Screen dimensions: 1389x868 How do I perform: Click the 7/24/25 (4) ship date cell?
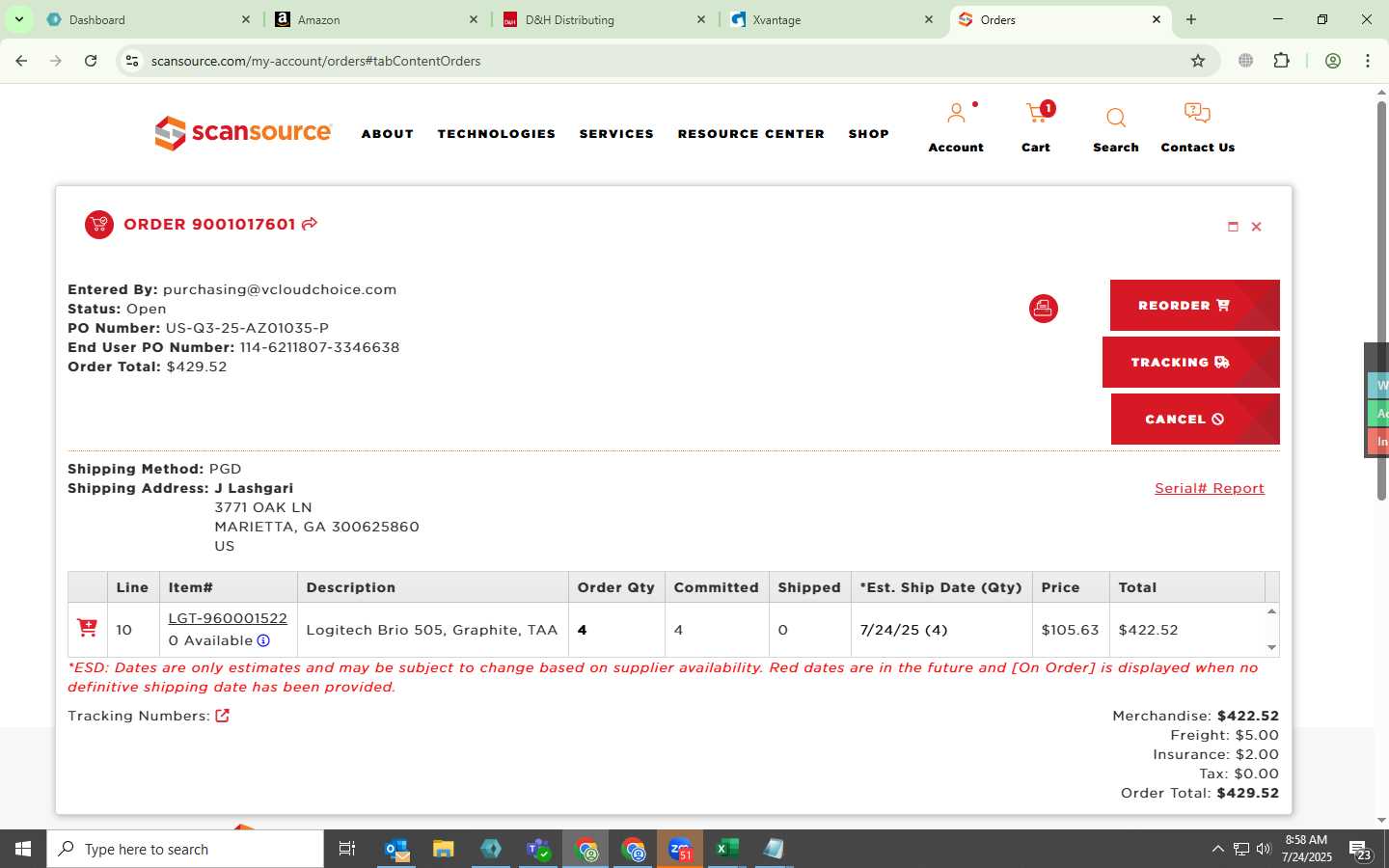click(x=941, y=630)
